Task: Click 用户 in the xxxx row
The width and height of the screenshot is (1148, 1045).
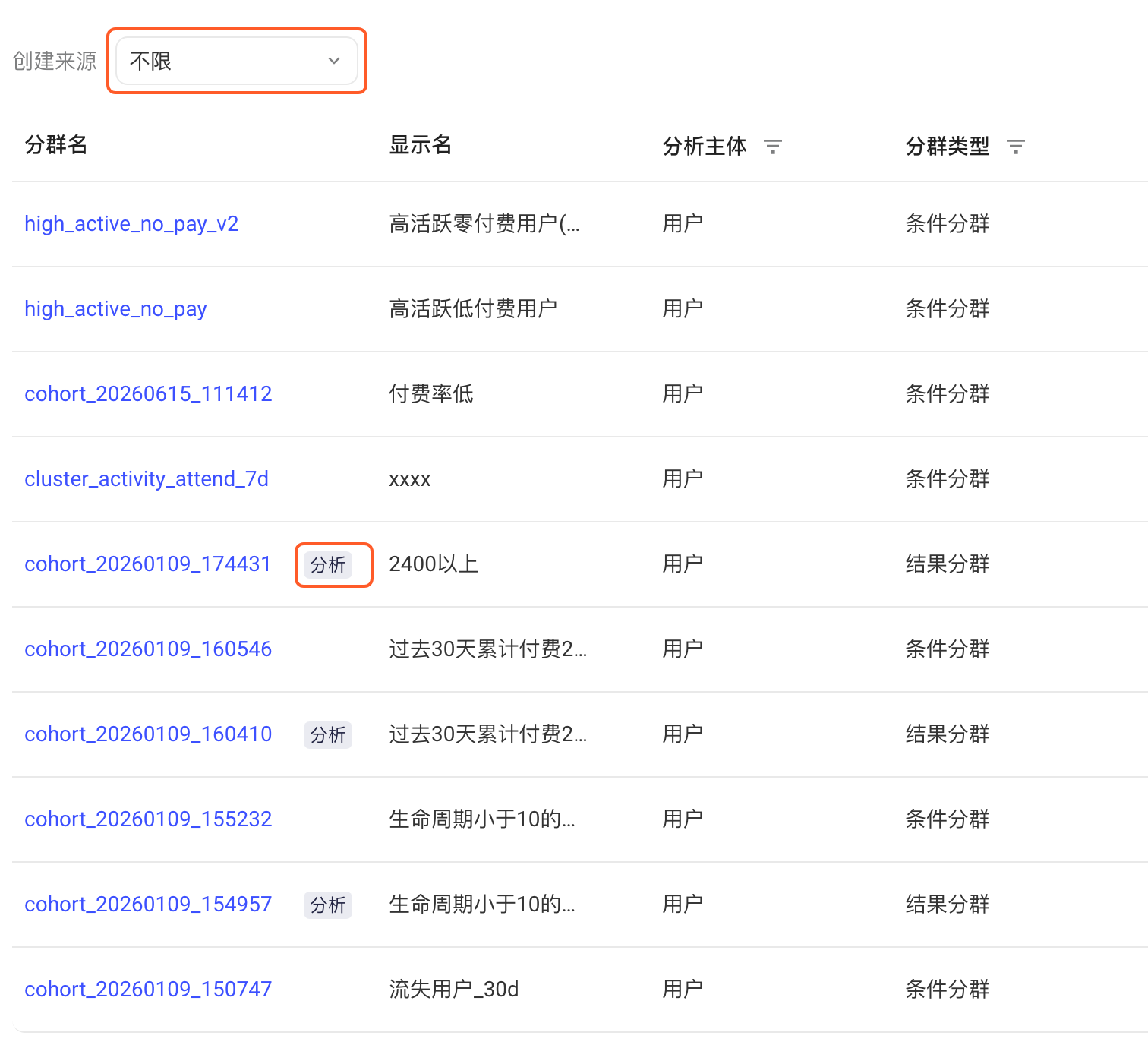Action: (x=683, y=479)
